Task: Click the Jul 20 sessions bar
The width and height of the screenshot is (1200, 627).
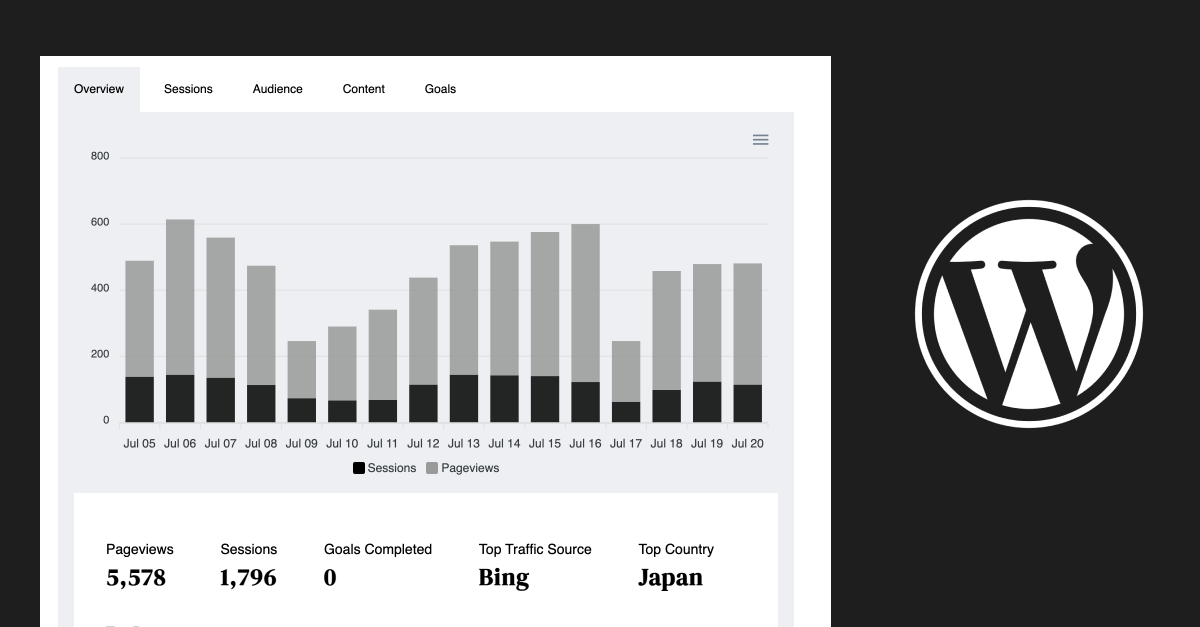Action: (x=747, y=403)
